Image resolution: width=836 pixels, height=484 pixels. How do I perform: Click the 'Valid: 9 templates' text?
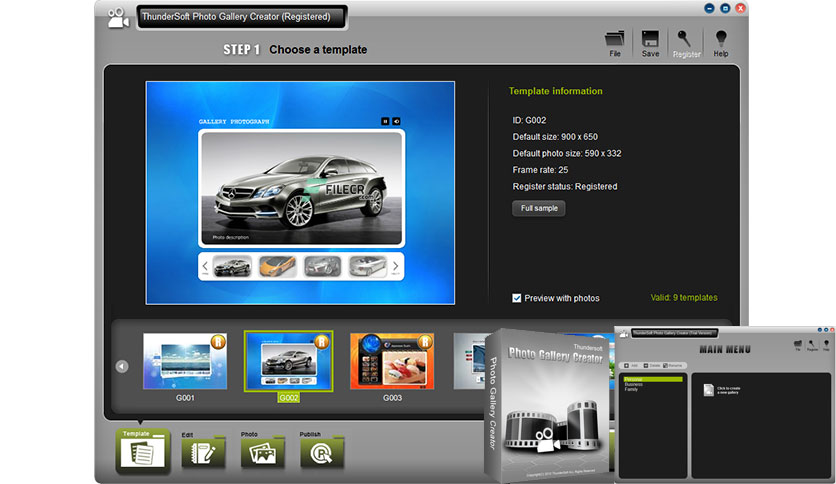coord(684,298)
